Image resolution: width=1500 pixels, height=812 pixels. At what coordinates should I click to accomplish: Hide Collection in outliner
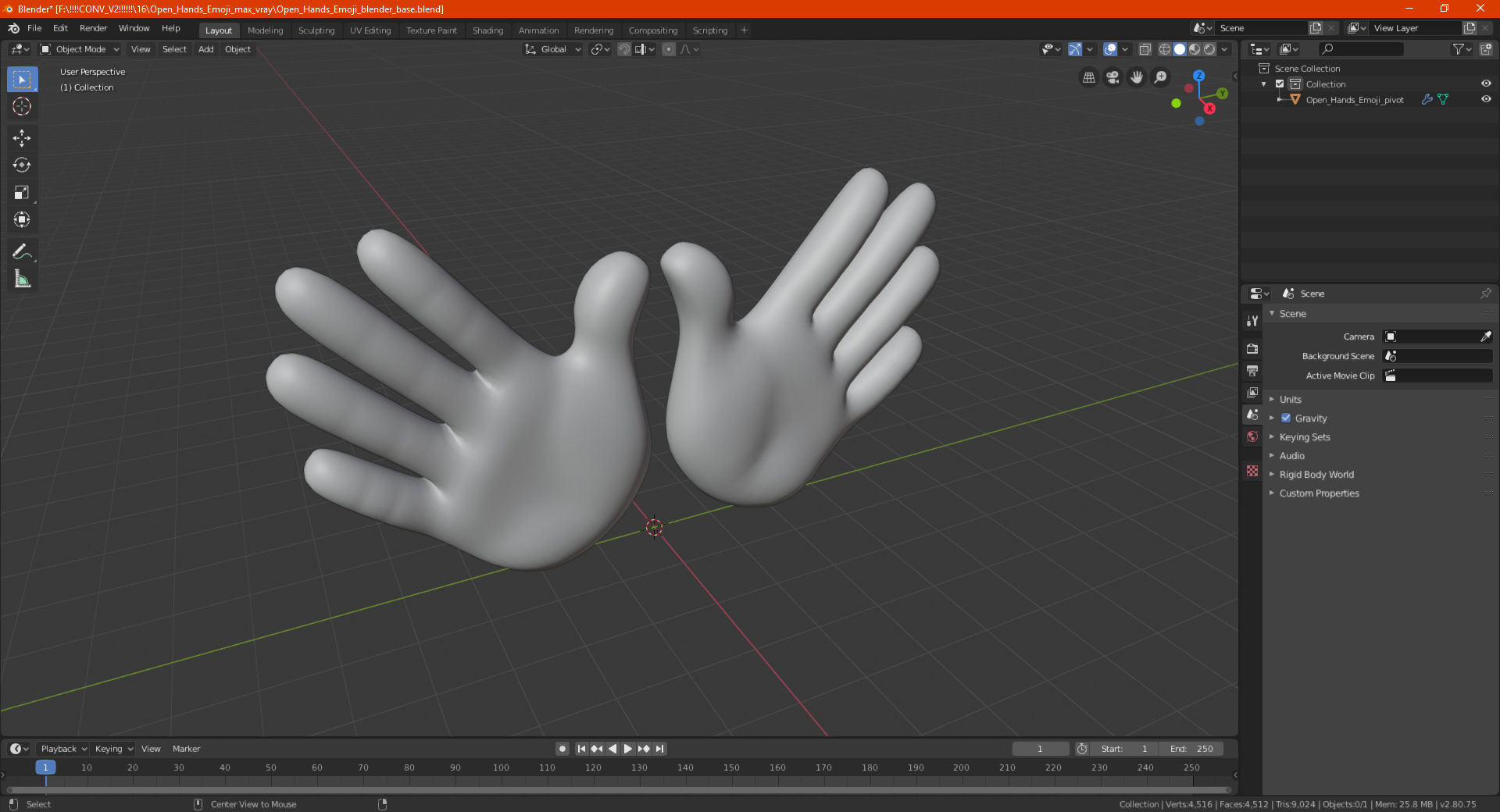tap(1486, 84)
